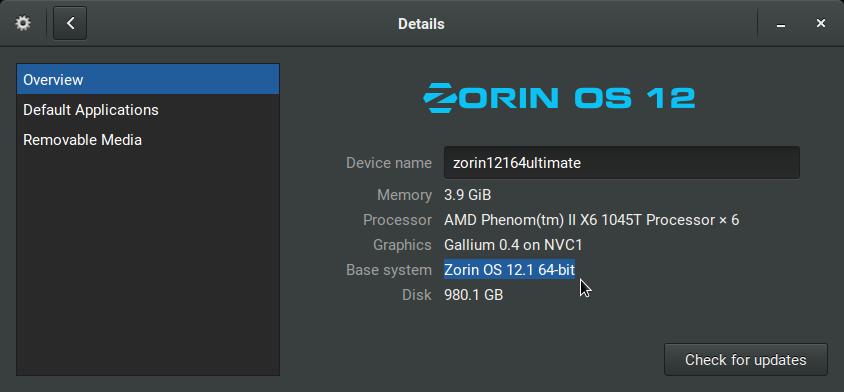Close the Details window
The height and width of the screenshot is (392, 844).
click(820, 23)
